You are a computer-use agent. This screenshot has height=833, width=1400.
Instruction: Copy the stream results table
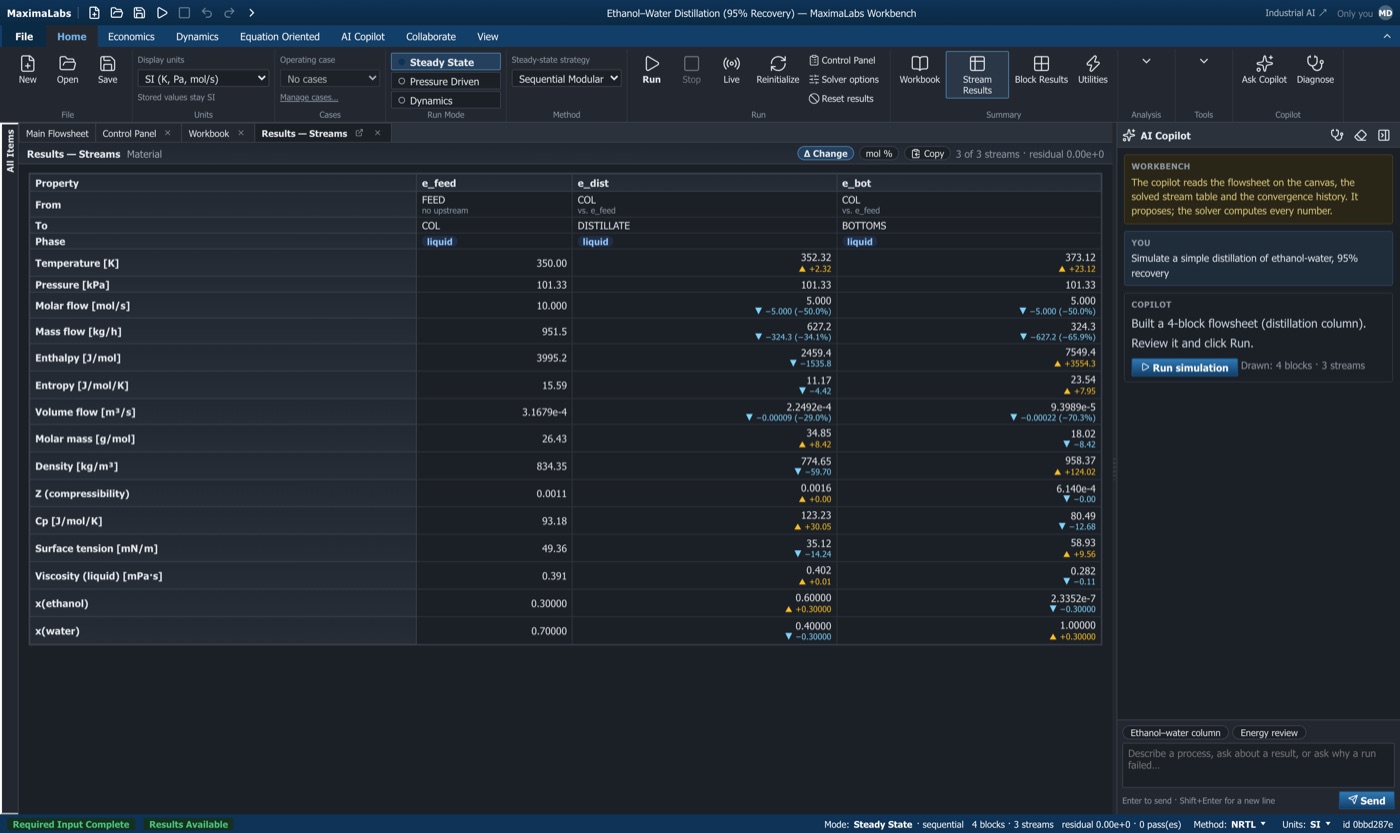pyautogui.click(x=927, y=154)
